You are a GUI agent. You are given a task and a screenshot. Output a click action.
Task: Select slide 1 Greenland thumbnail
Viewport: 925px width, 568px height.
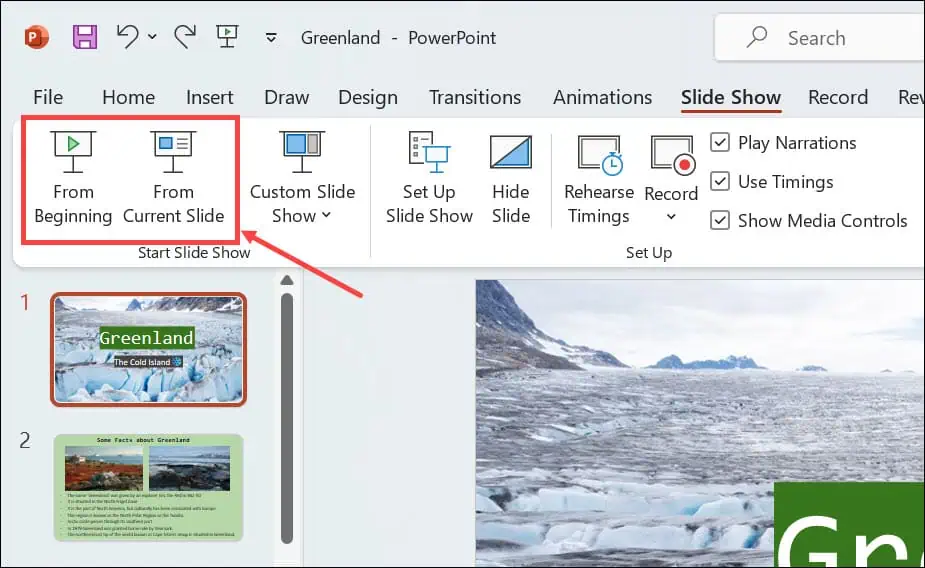point(148,349)
